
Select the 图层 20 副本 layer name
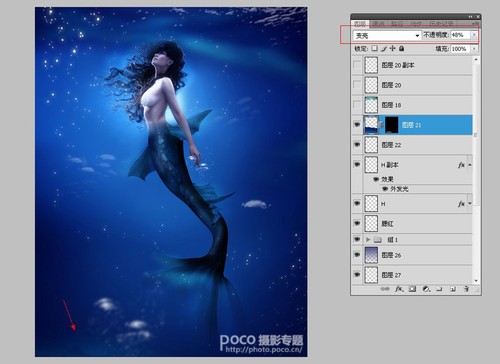398,65
